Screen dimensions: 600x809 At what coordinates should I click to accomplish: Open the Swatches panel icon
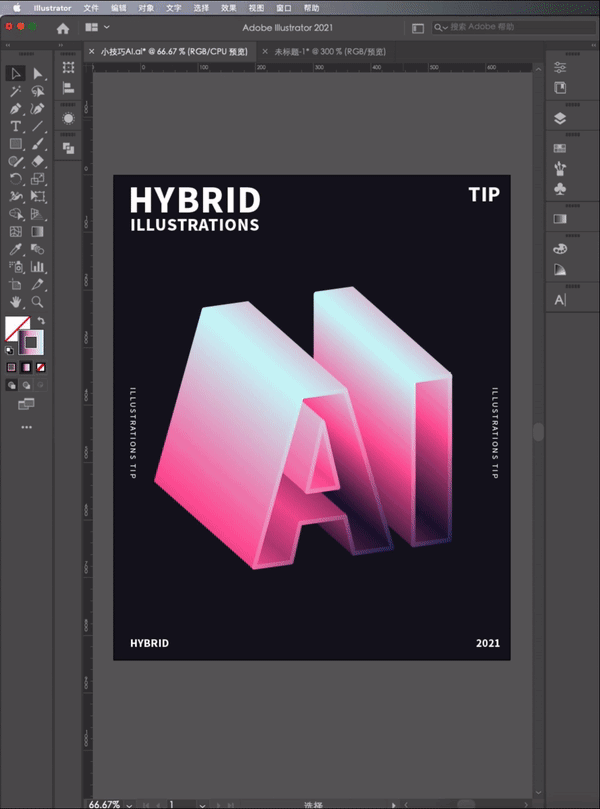pyautogui.click(x=560, y=149)
